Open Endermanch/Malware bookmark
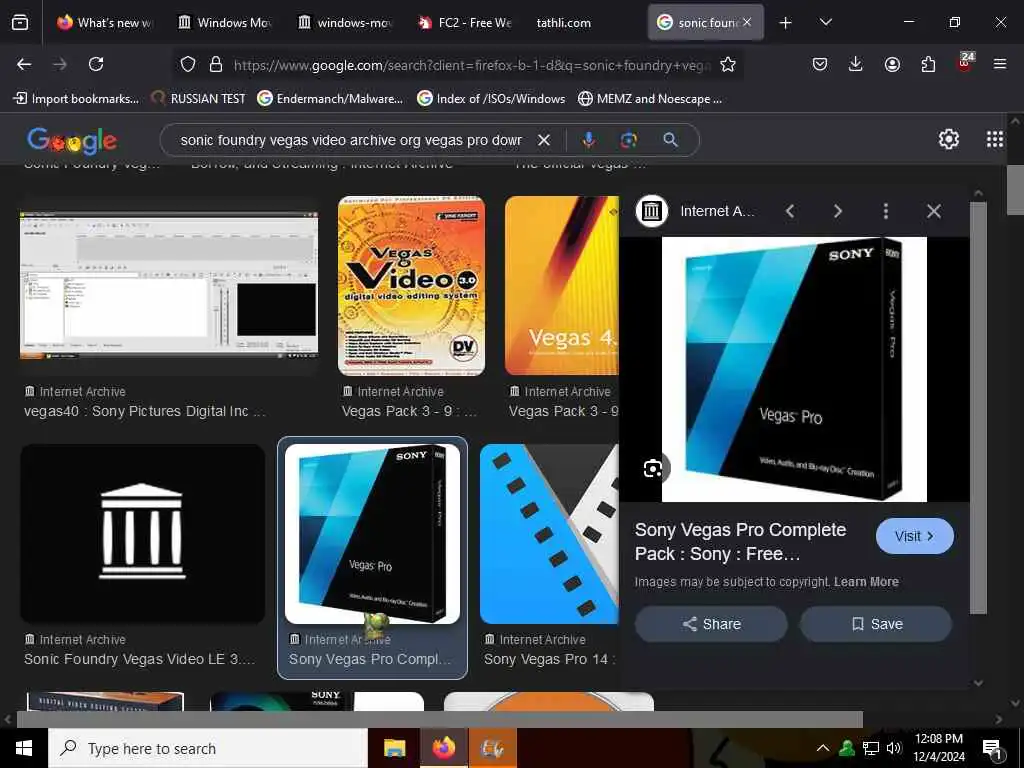 [x=330, y=99]
